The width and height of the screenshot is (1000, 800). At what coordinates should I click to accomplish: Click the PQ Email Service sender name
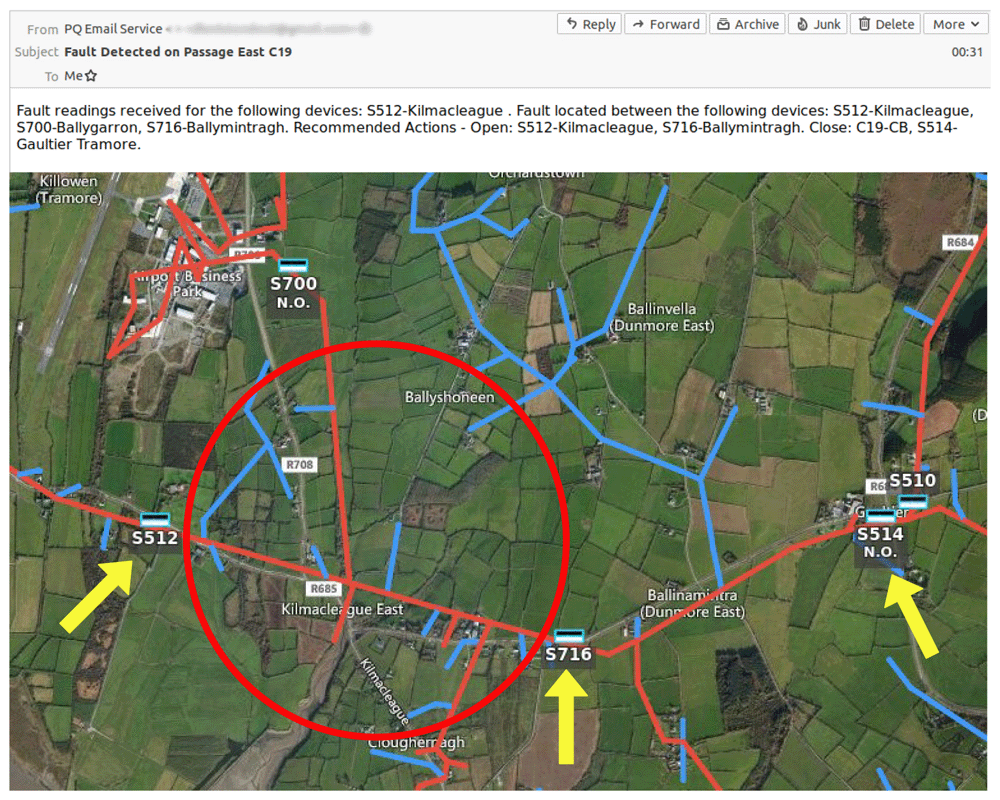[113, 29]
